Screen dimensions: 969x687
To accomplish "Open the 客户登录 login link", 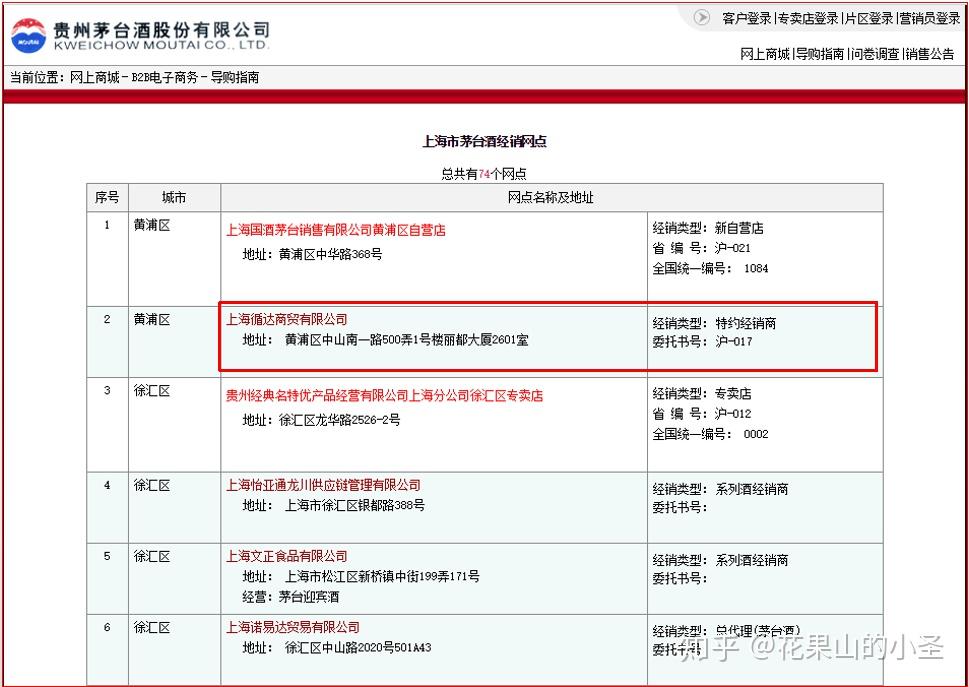I will [x=747, y=19].
